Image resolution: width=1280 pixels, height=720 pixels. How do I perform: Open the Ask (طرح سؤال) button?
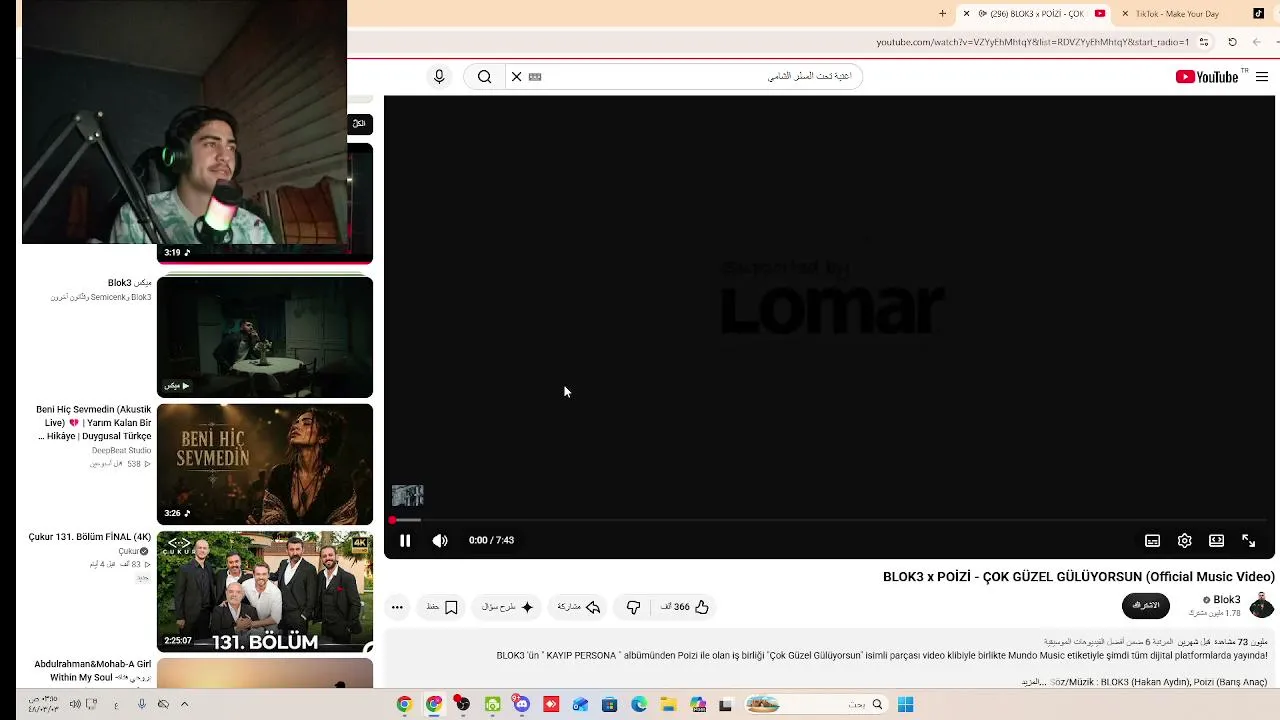coord(508,607)
